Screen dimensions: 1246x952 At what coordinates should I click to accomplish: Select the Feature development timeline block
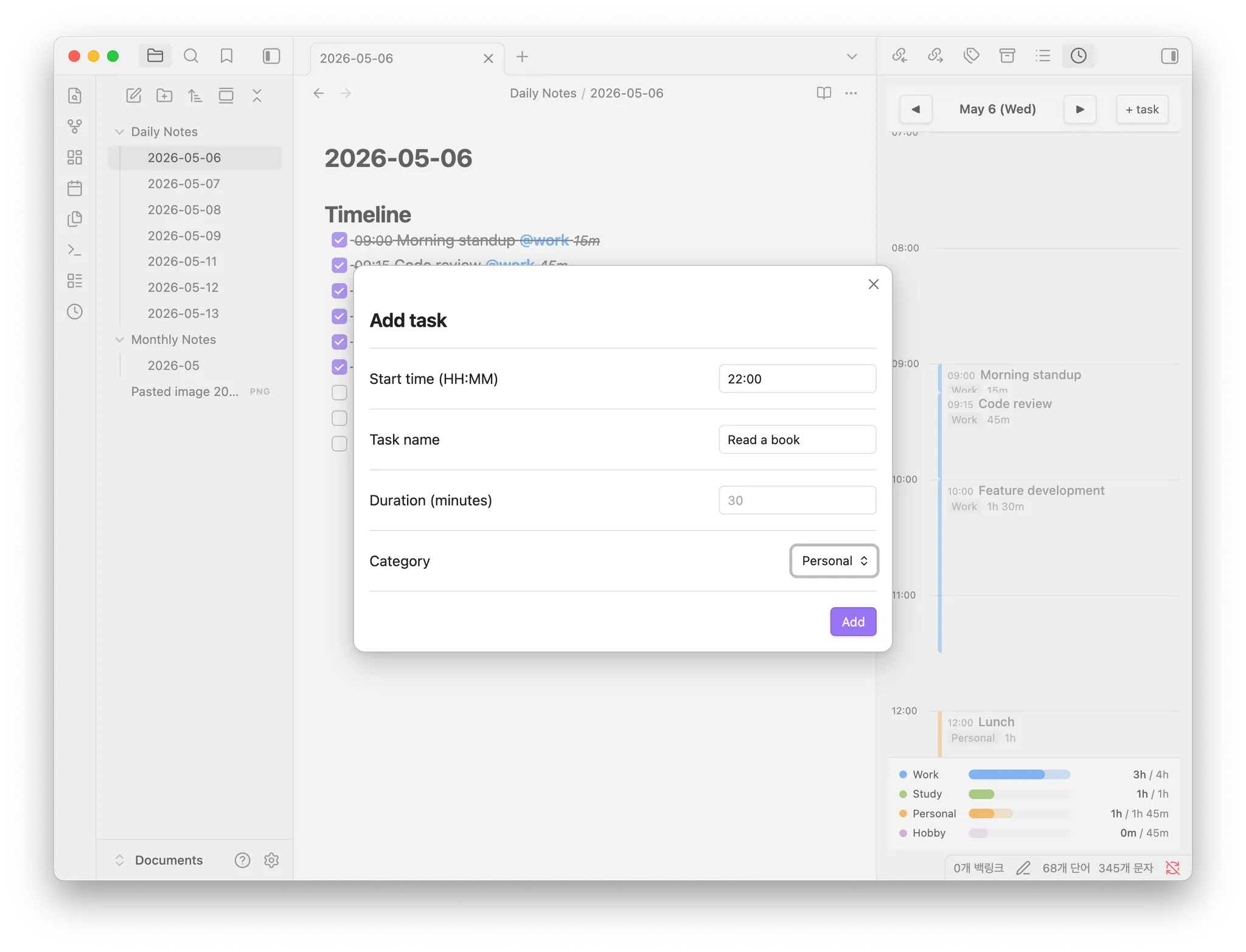[x=1059, y=566]
